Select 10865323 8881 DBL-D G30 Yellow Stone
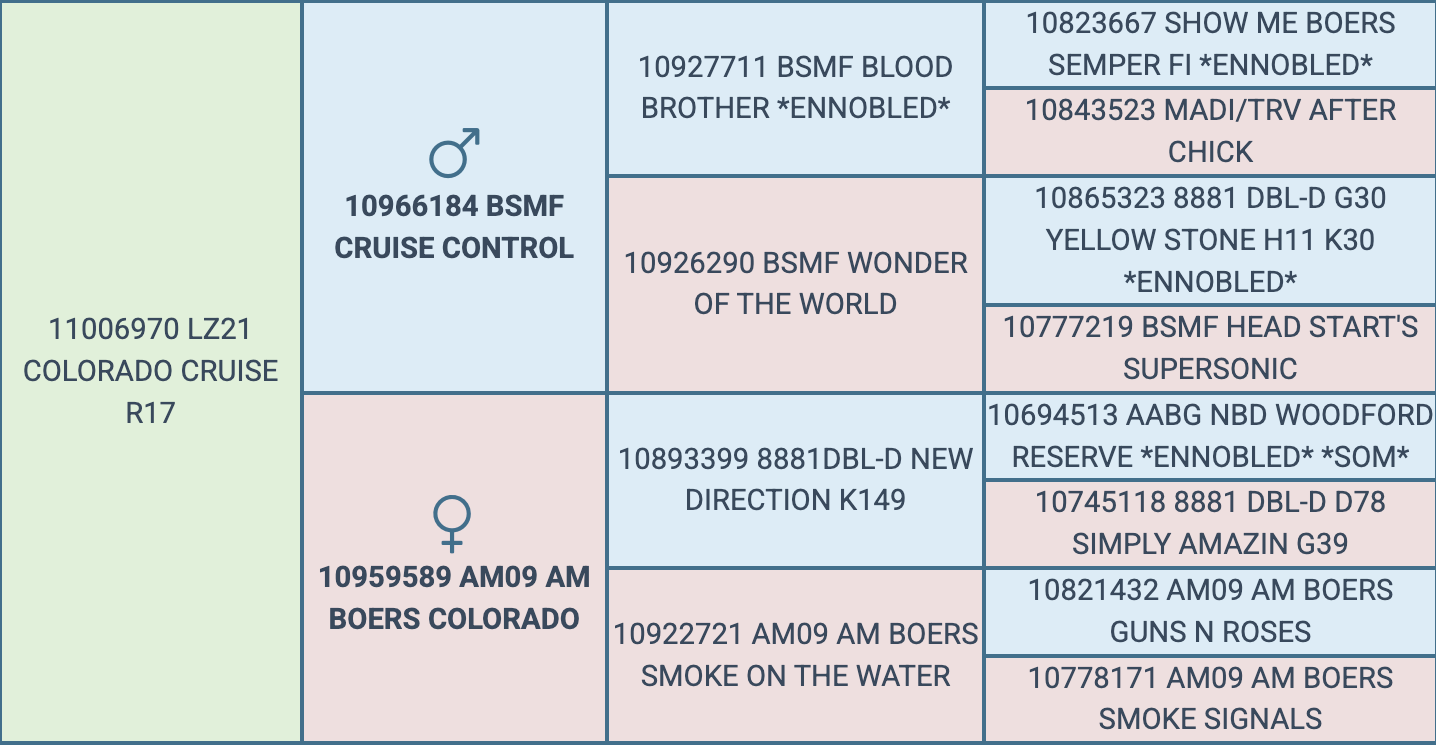The height and width of the screenshot is (746, 1436). click(x=1210, y=240)
